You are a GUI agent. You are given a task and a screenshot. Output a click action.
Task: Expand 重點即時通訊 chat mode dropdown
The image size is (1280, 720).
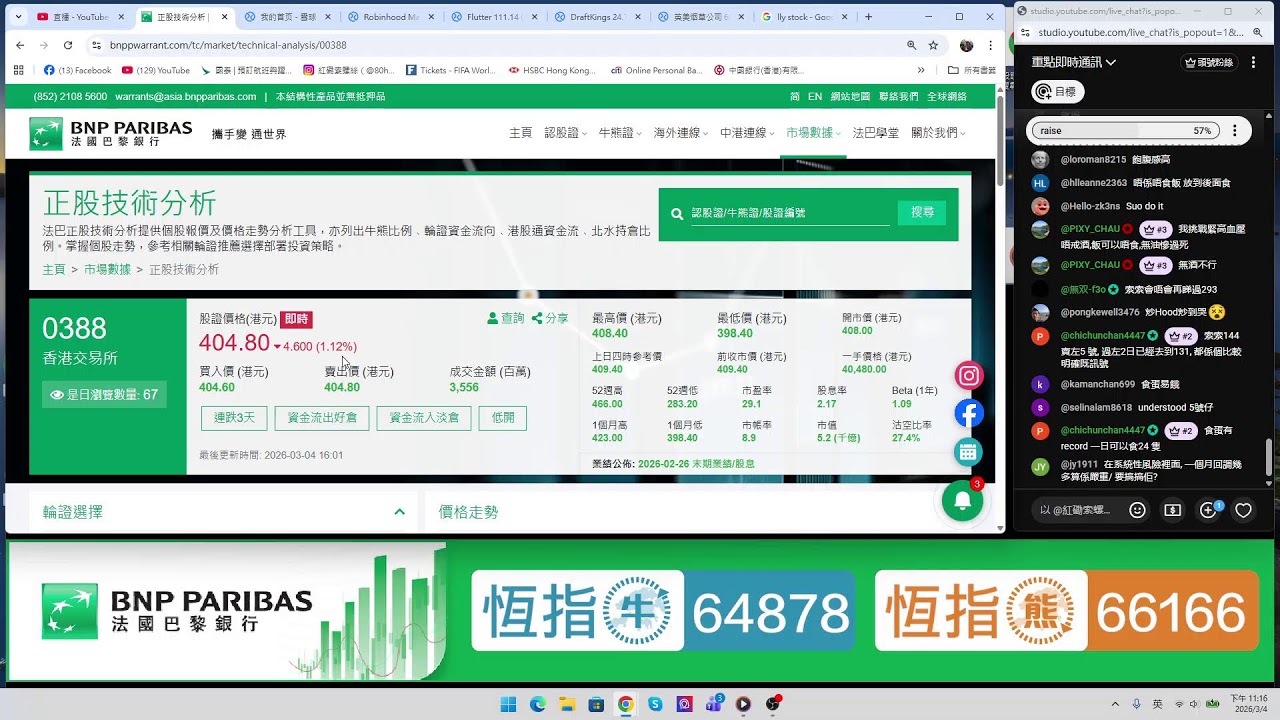pyautogui.click(x=1074, y=62)
